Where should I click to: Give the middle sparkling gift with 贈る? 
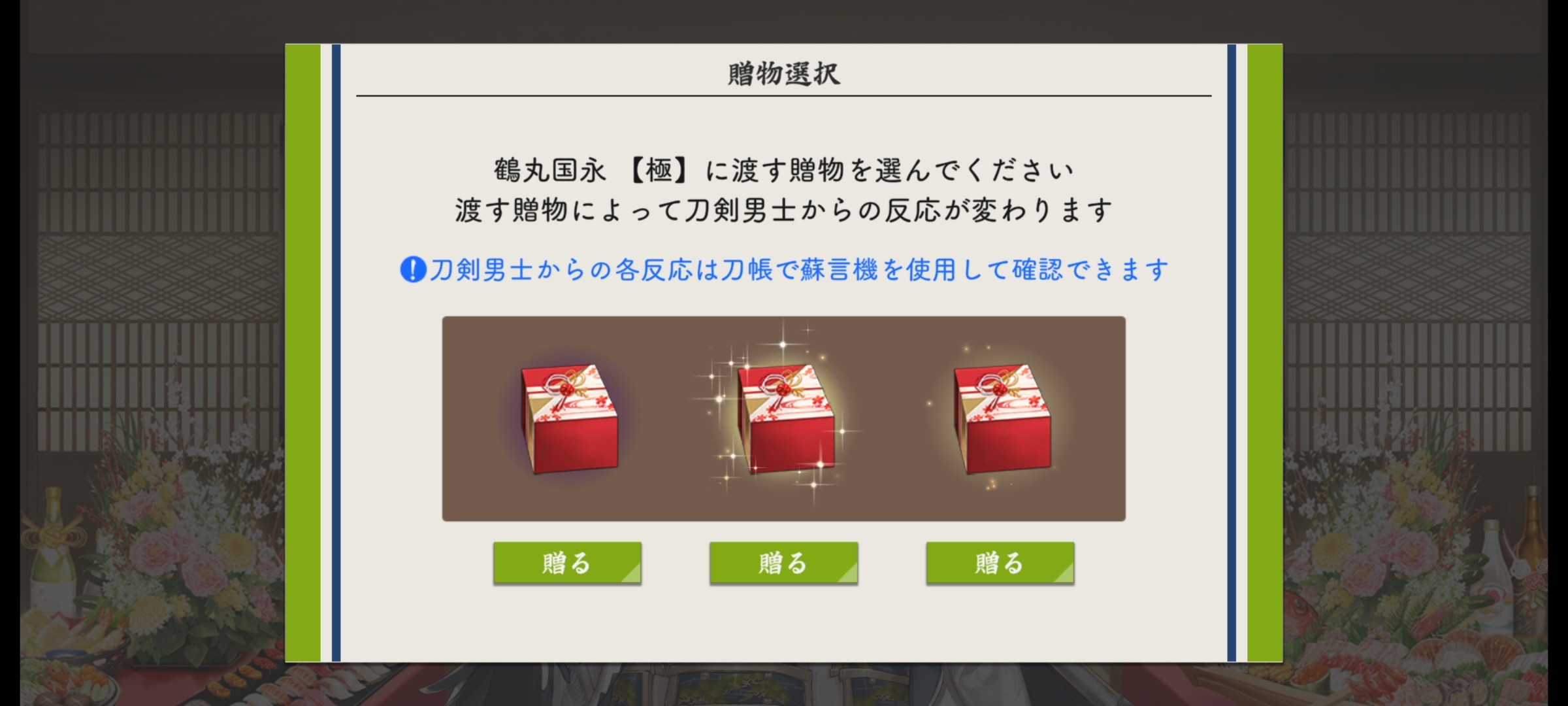point(784,563)
